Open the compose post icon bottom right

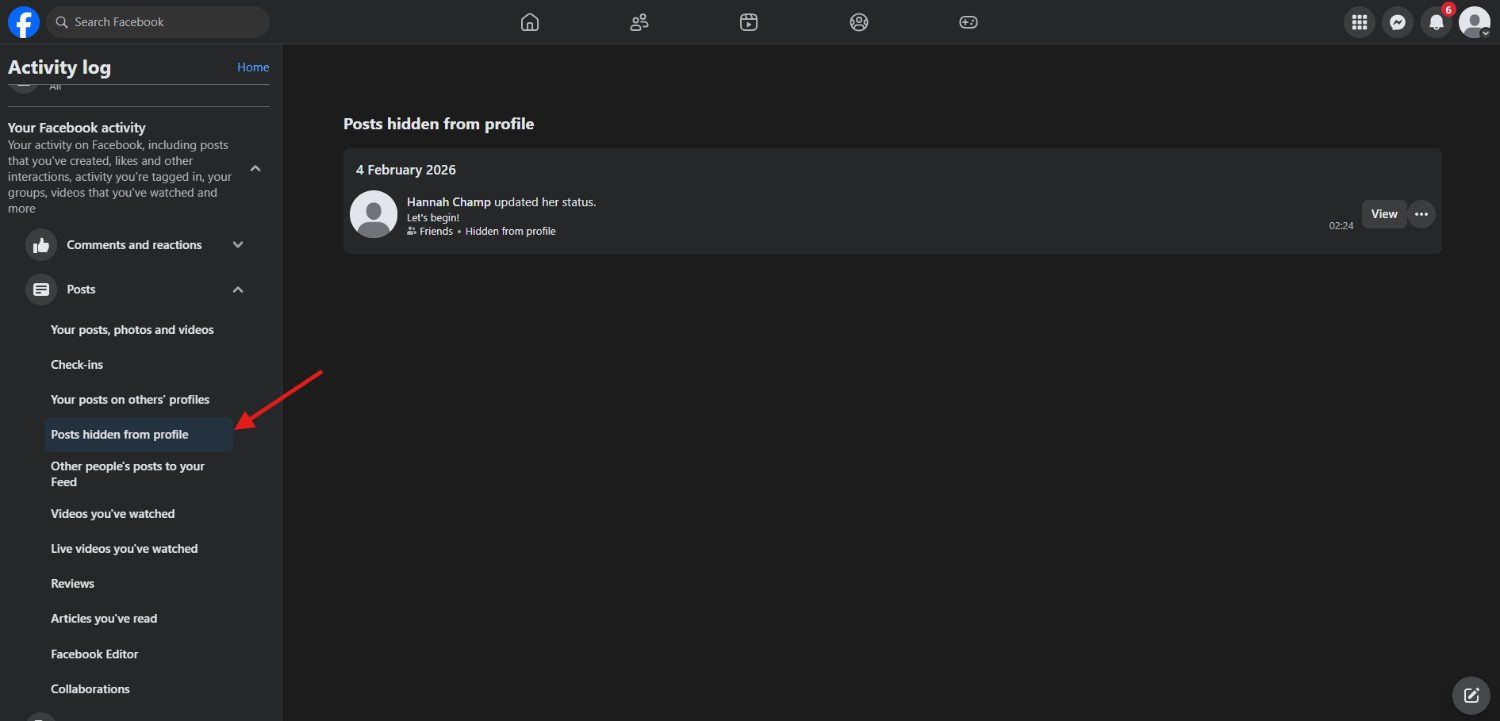coord(1470,694)
